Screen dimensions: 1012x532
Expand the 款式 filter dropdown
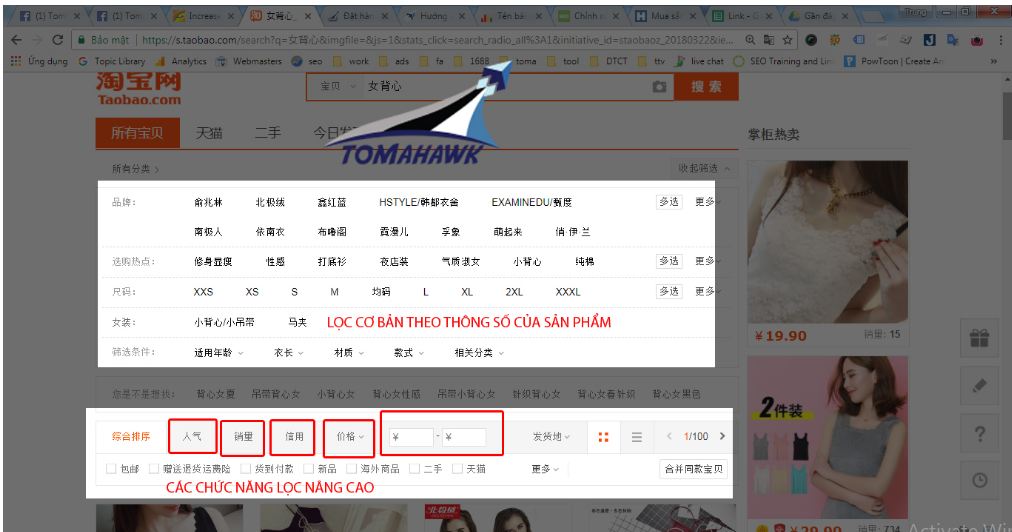(x=409, y=353)
